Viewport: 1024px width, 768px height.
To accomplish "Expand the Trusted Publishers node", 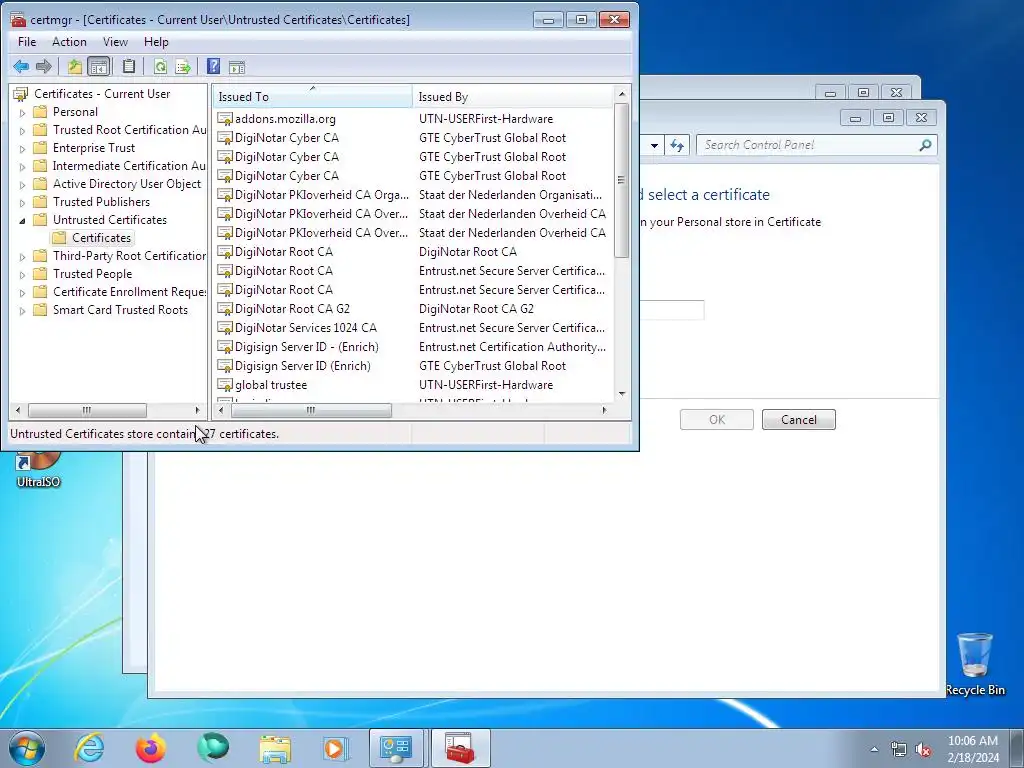I will [x=22, y=202].
